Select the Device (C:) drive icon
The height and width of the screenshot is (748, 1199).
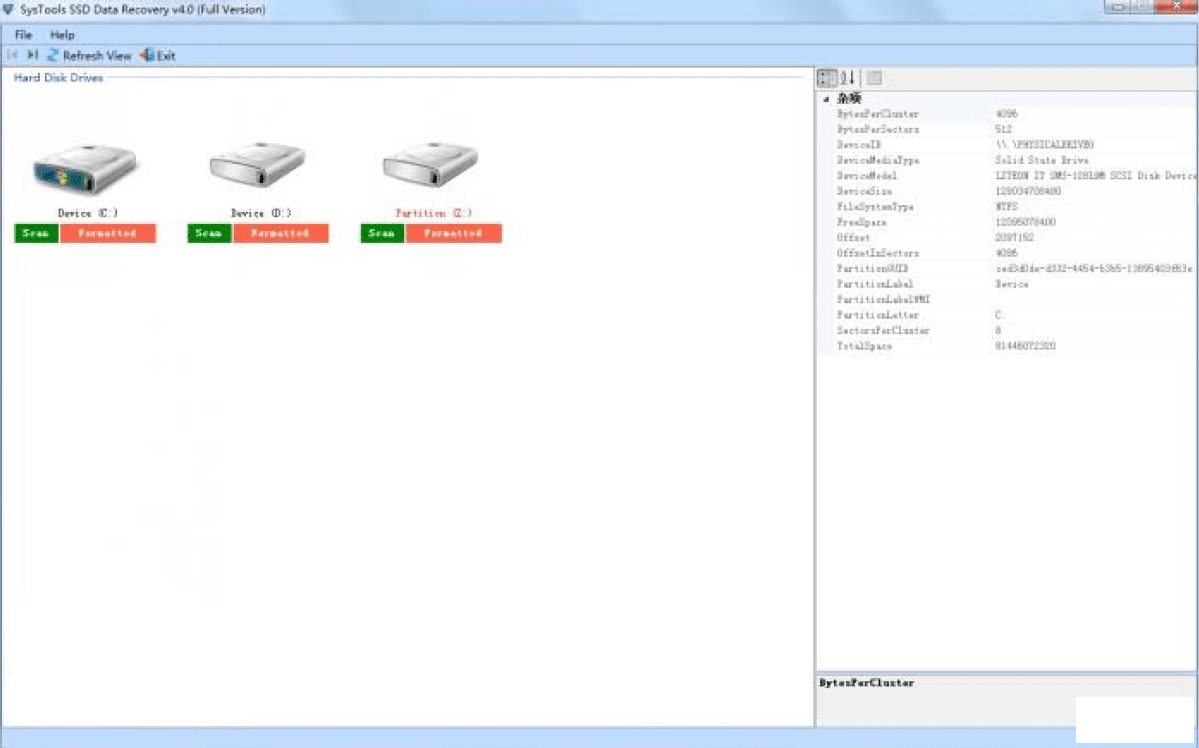85,168
